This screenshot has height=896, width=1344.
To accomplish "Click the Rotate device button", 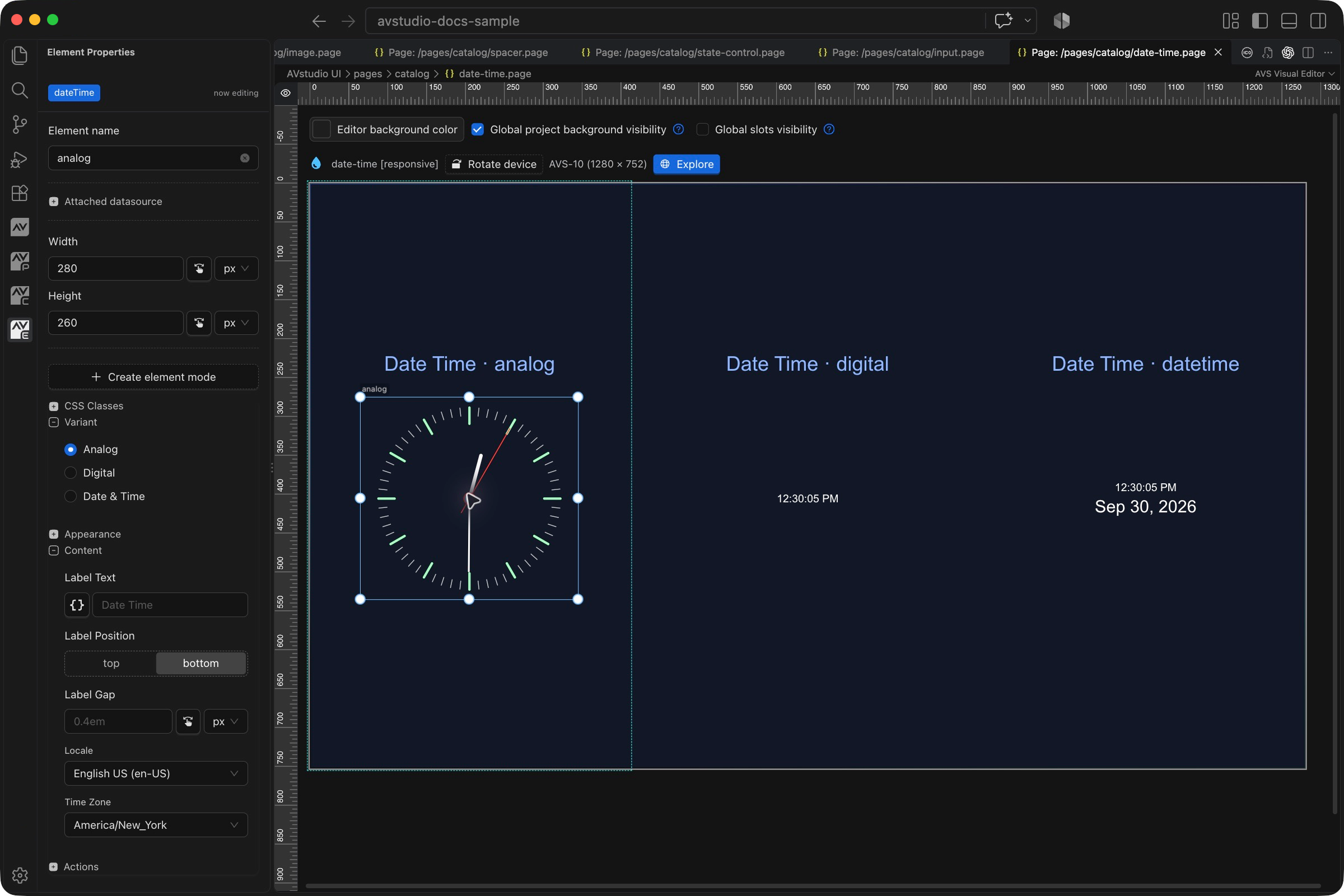I will (494, 165).
